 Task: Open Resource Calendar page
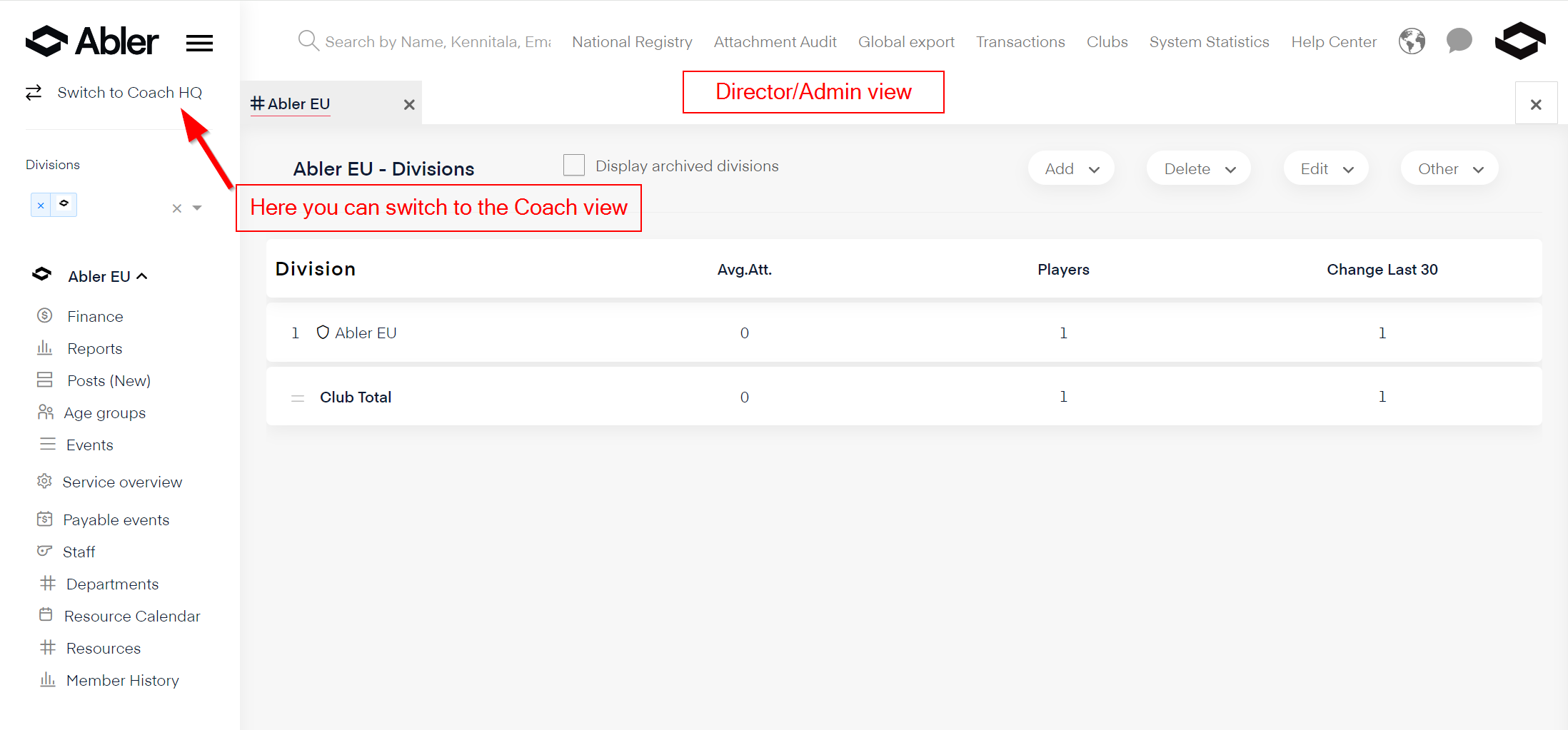click(132, 616)
